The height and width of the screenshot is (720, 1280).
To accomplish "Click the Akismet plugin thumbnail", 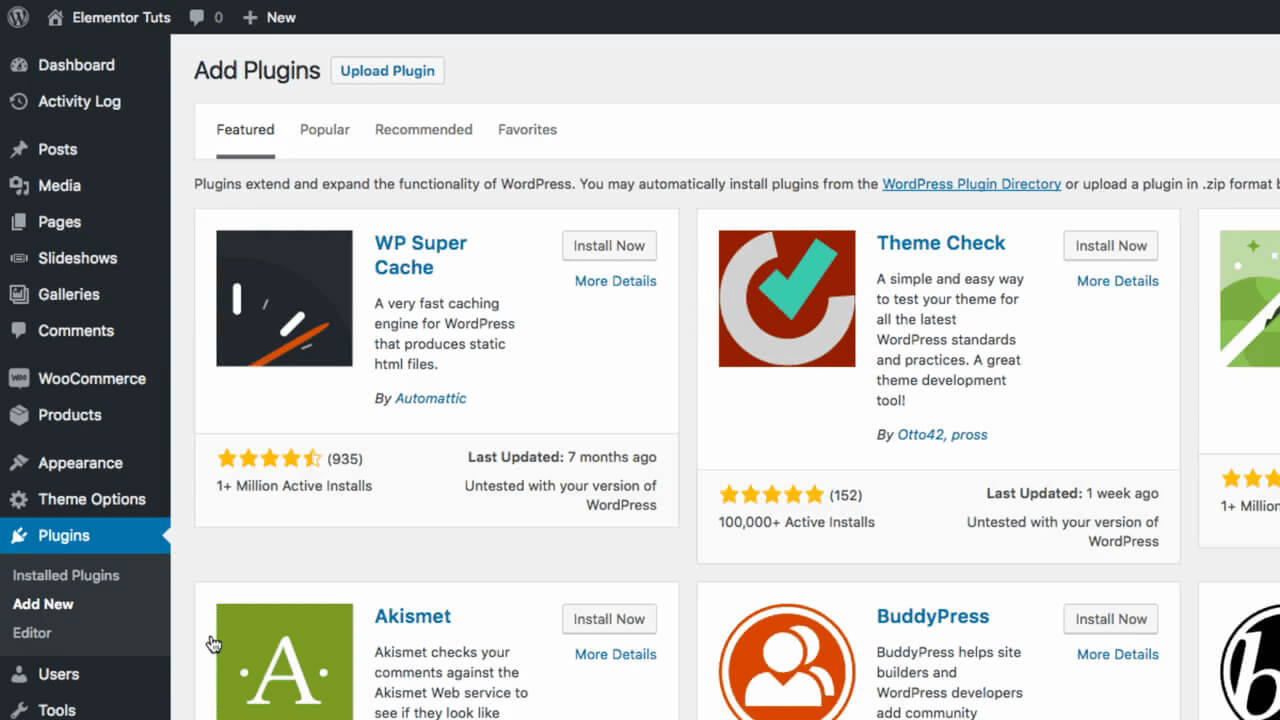I will (x=284, y=660).
